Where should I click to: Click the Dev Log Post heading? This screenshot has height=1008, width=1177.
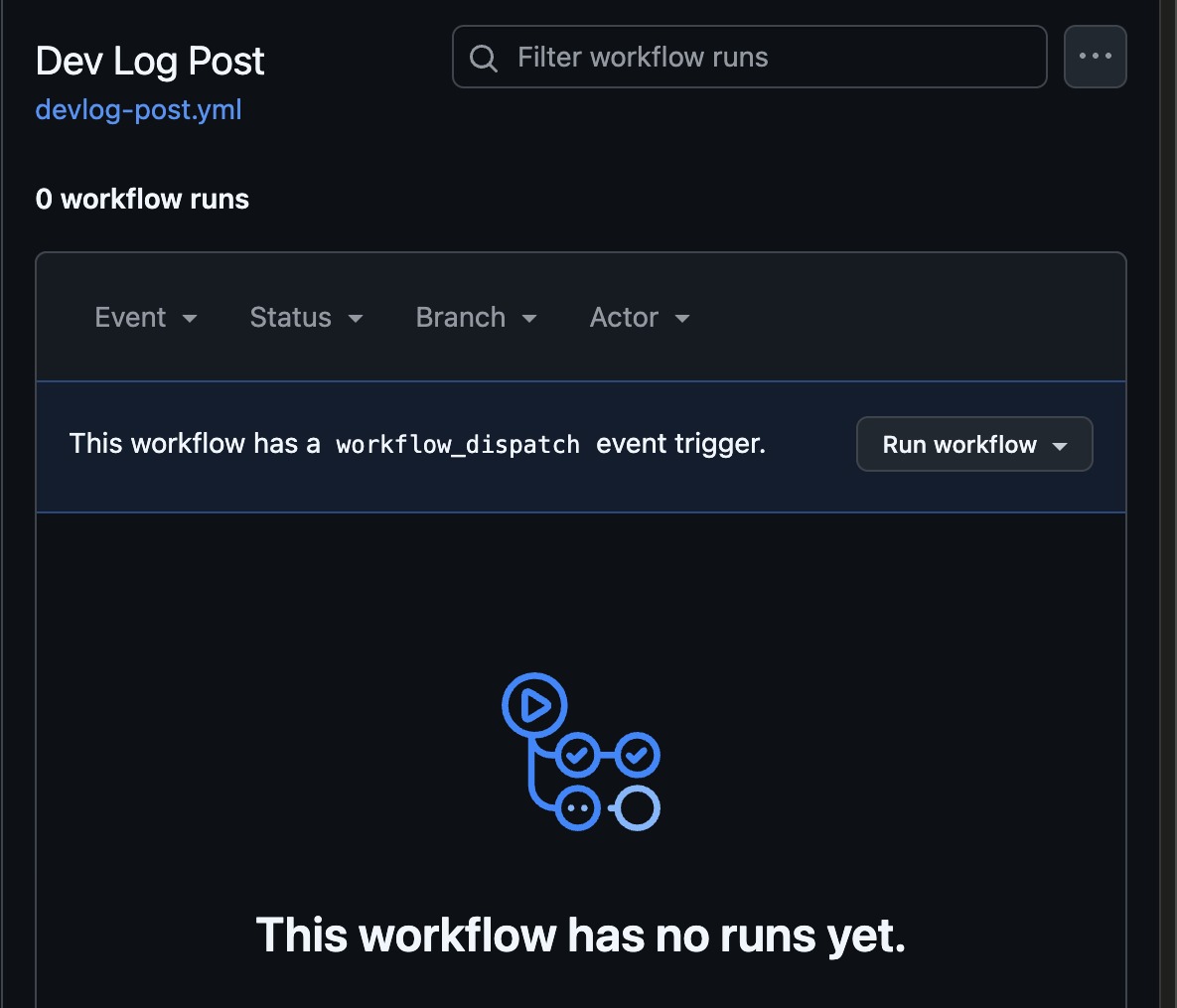(x=150, y=61)
